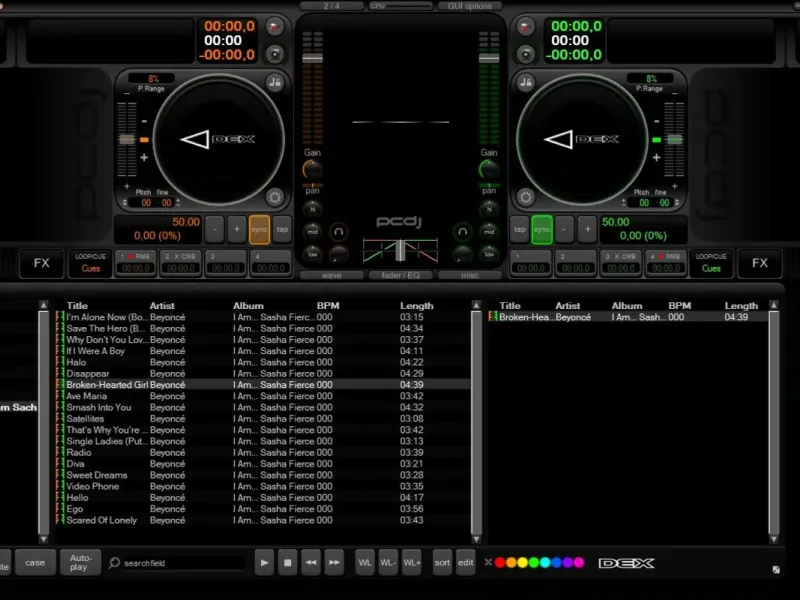The image size is (800, 600).
Task: Open the left deck FX panel
Action: tap(41, 263)
